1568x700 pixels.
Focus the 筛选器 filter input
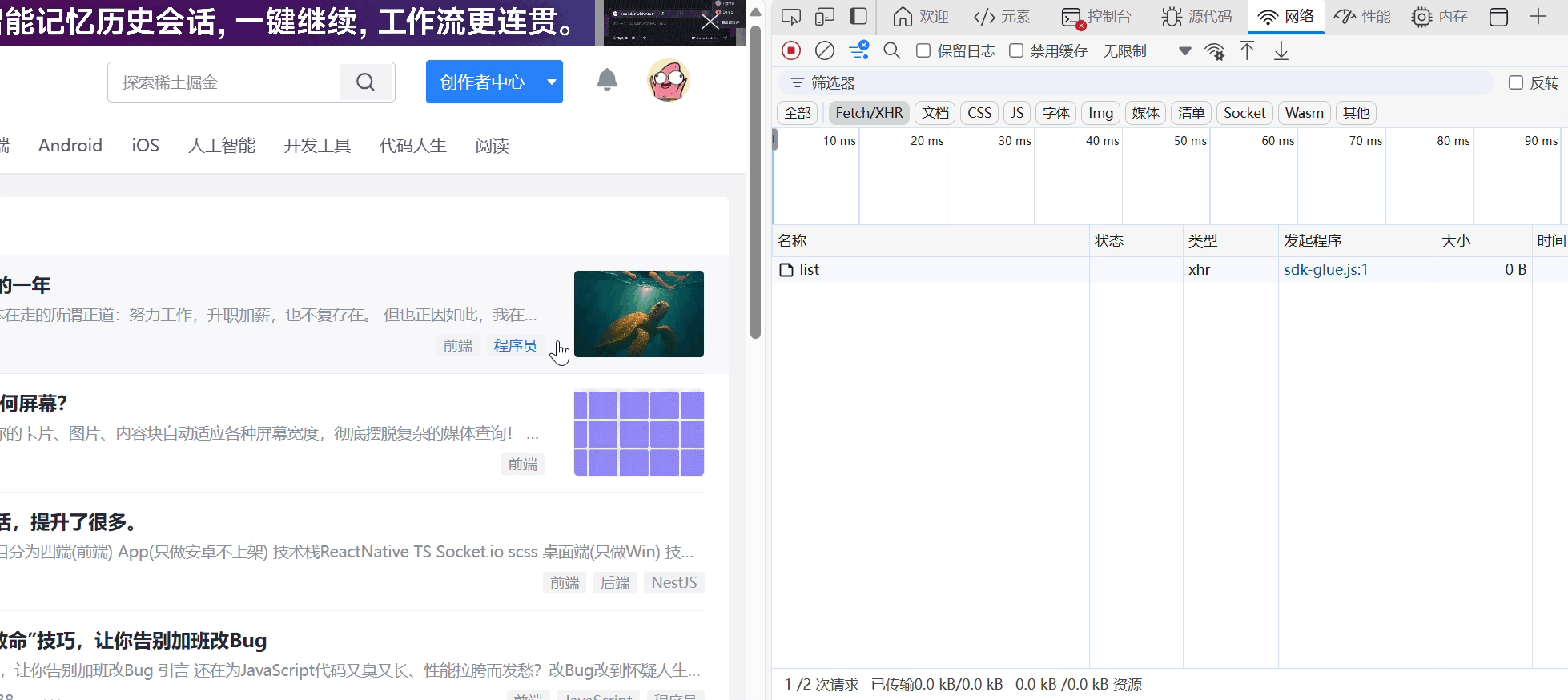click(x=1136, y=83)
